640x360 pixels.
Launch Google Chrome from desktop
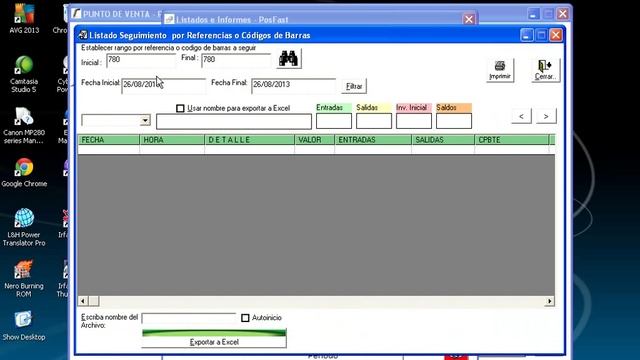pos(24,173)
